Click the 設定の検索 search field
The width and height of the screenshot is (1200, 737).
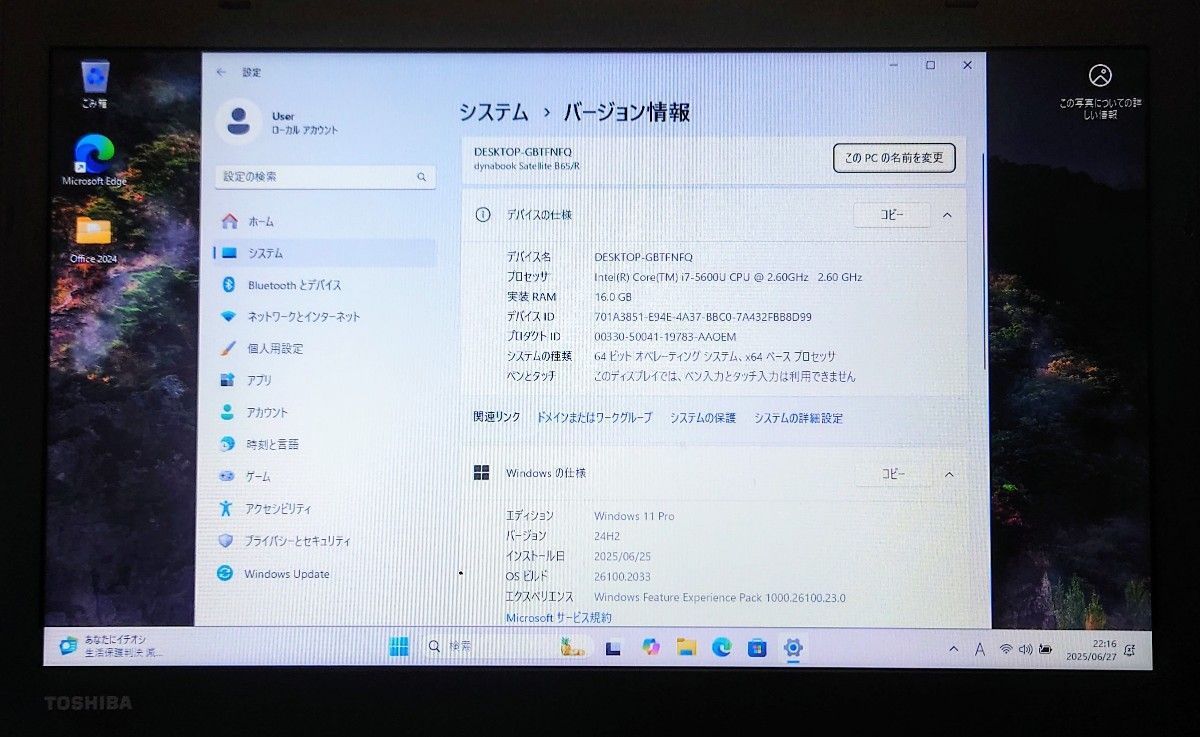[x=325, y=177]
